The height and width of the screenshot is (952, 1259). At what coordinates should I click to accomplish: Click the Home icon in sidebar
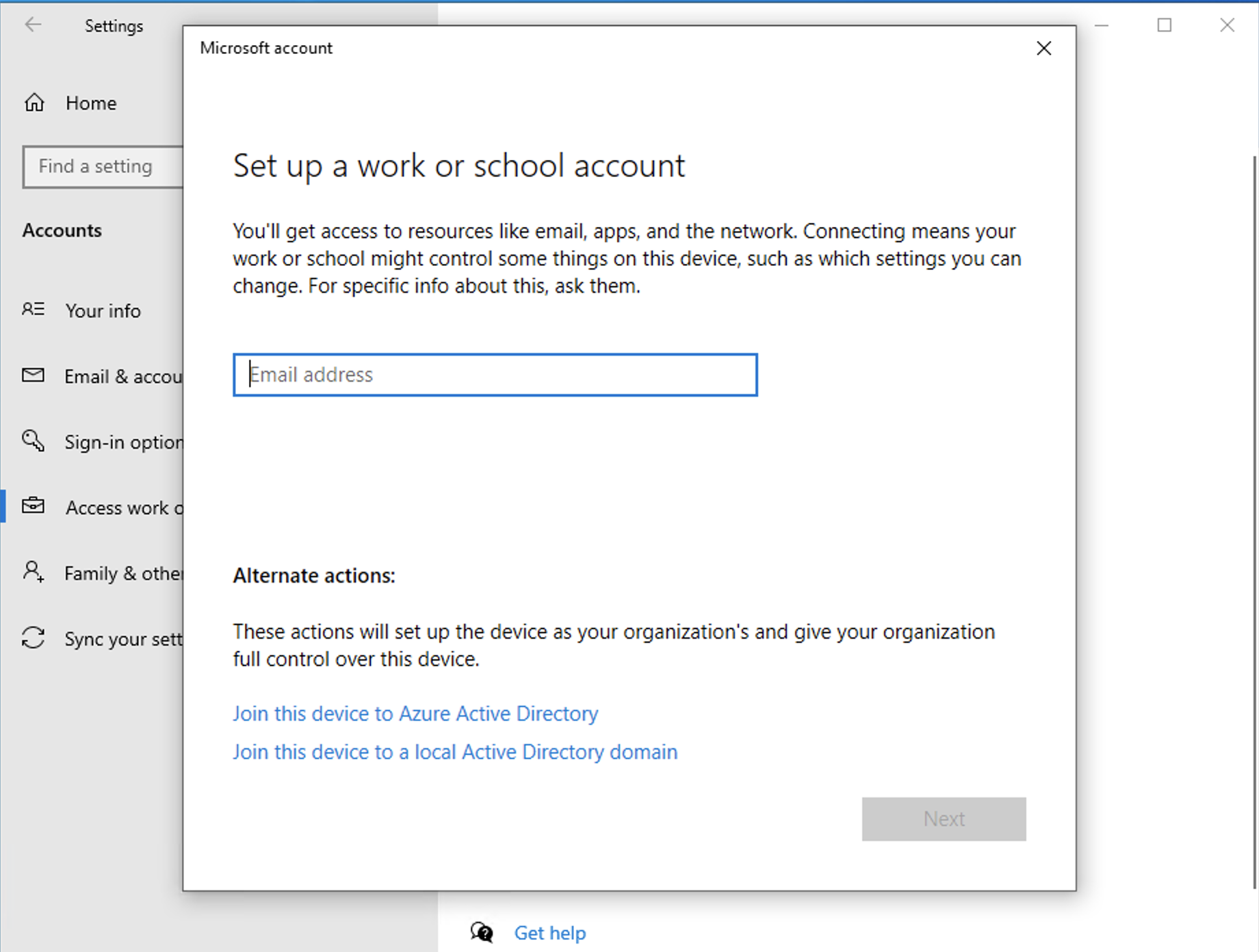click(x=34, y=103)
